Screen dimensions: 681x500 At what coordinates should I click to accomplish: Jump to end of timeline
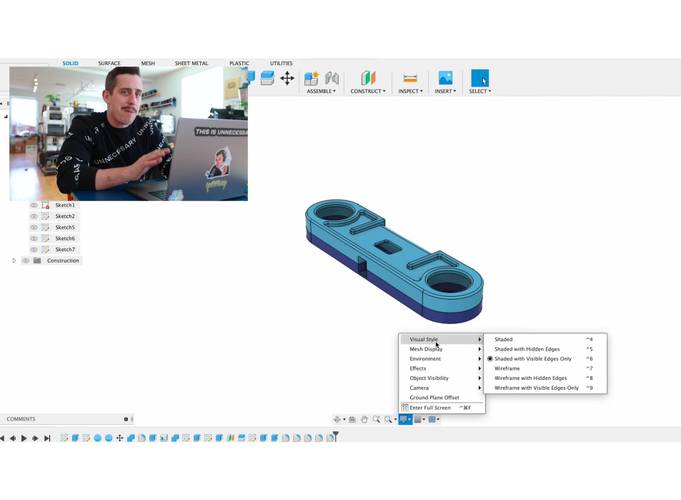(x=47, y=438)
